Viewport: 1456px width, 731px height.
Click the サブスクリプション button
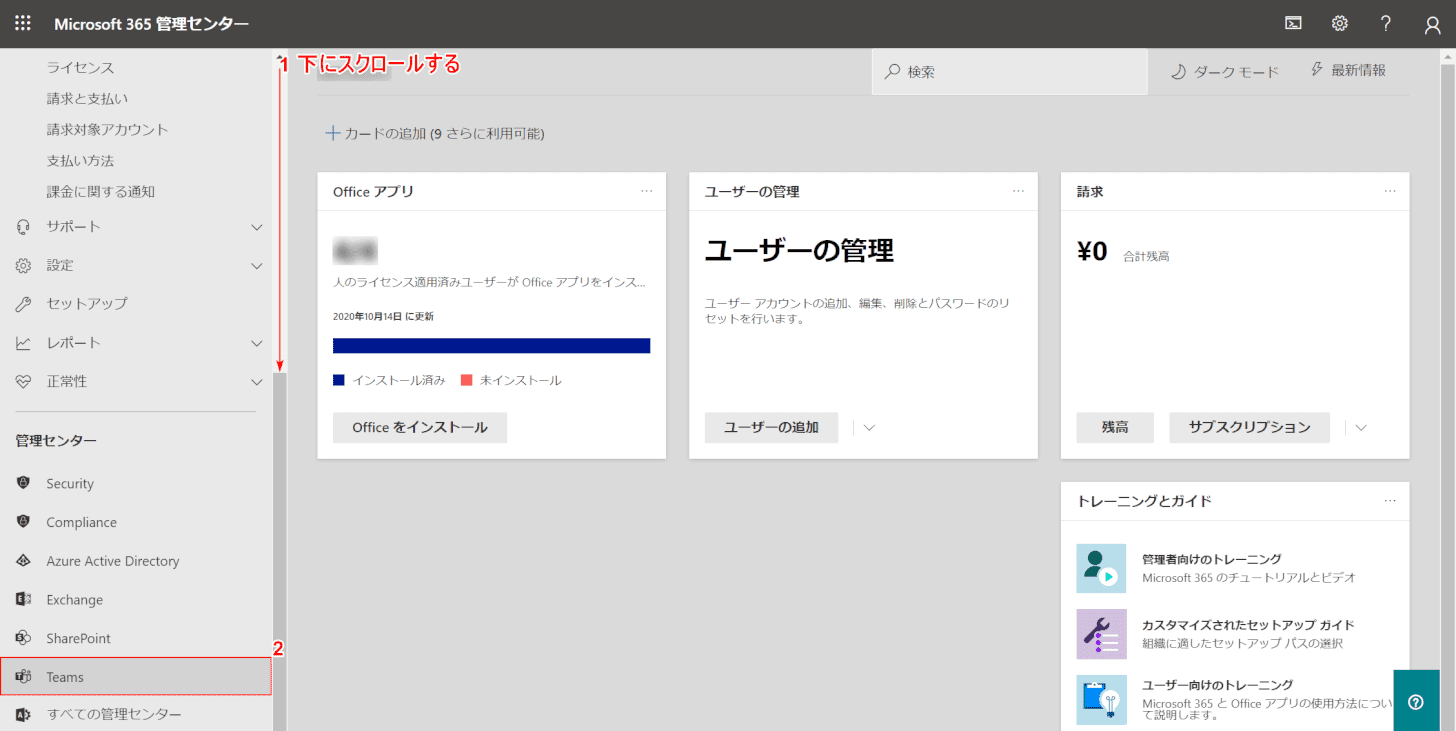click(x=1249, y=427)
